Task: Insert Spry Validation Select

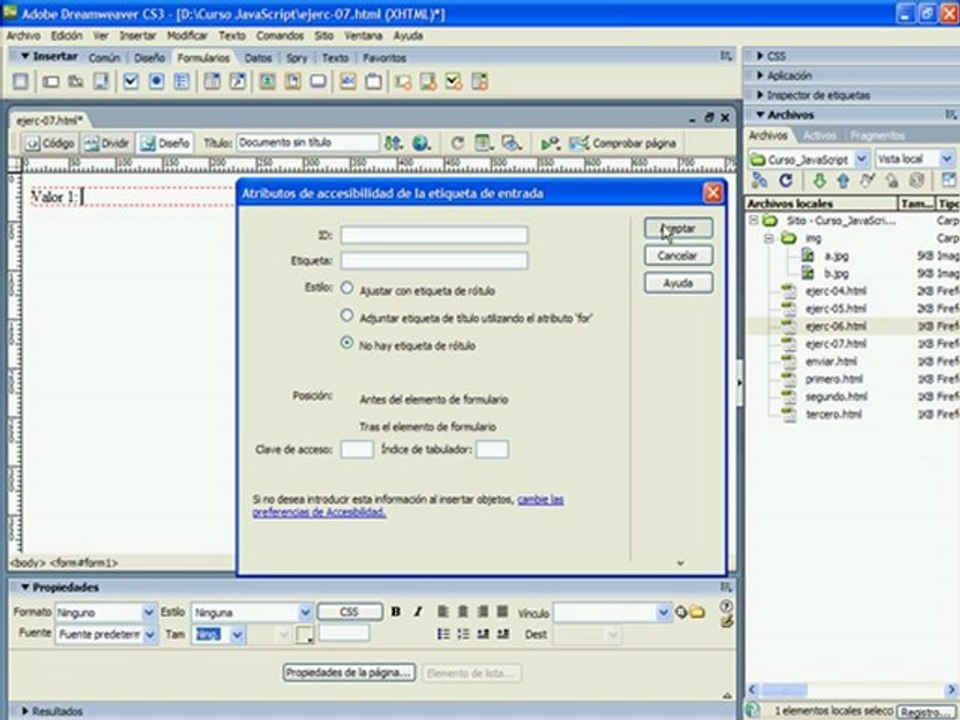Action: (479, 82)
